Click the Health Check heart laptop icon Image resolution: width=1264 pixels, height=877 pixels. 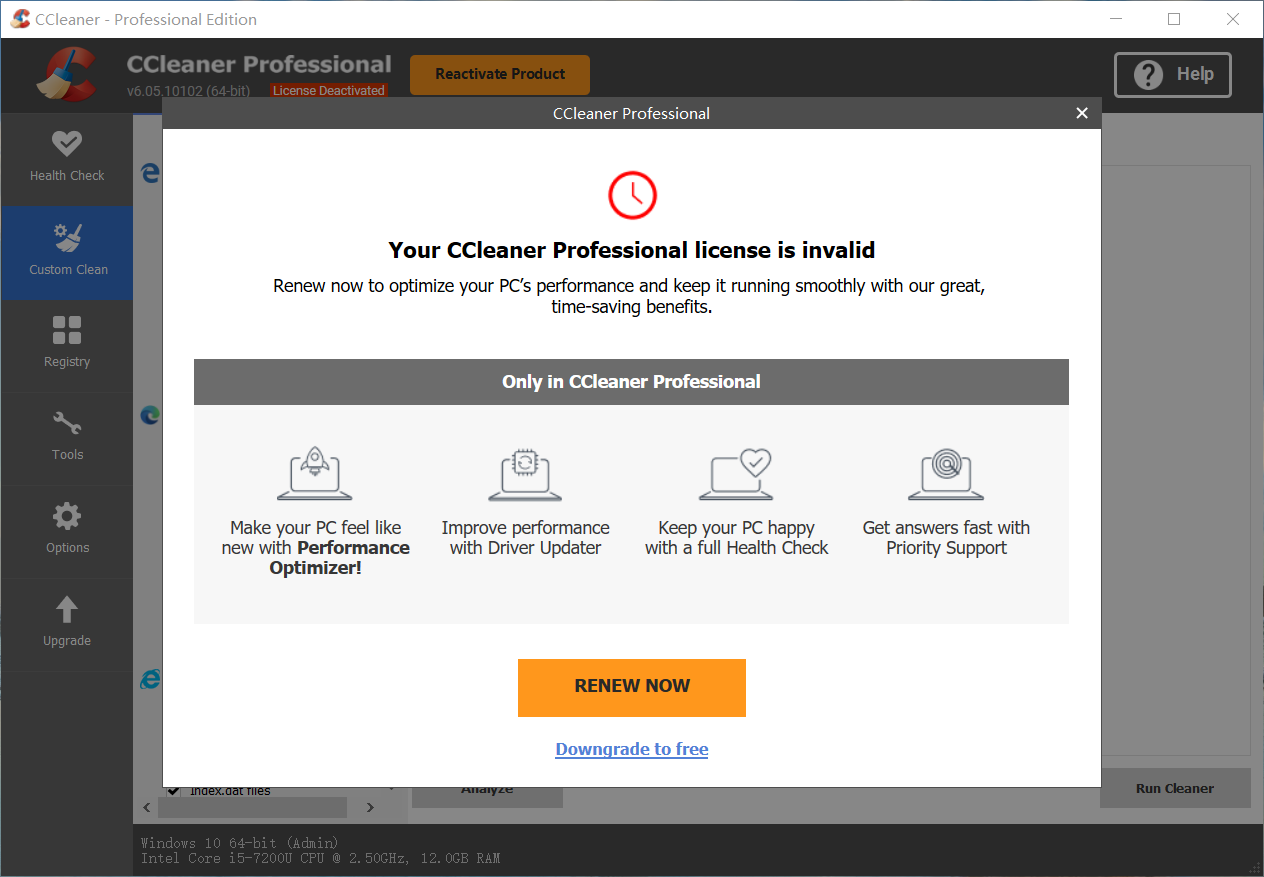[736, 475]
